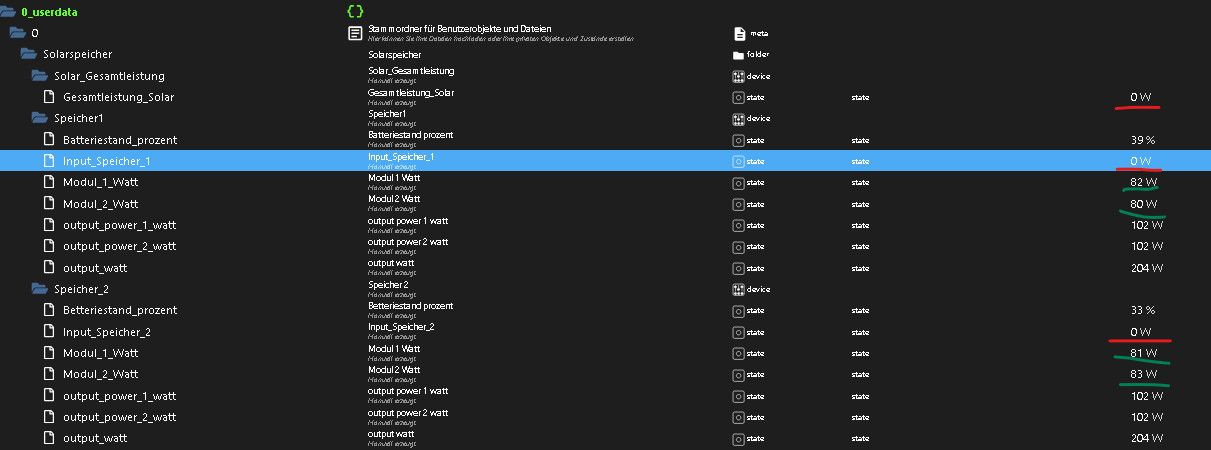Click file icon next to Input_Speicher_2

pyautogui.click(x=48, y=332)
